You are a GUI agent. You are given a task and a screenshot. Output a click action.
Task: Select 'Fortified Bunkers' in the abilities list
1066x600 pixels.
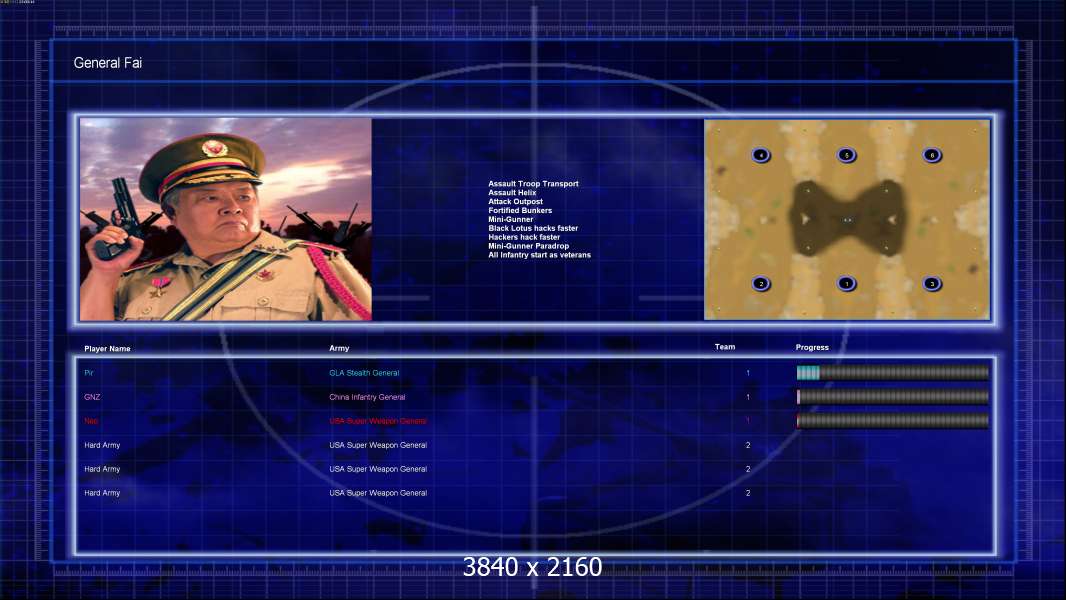click(x=520, y=211)
